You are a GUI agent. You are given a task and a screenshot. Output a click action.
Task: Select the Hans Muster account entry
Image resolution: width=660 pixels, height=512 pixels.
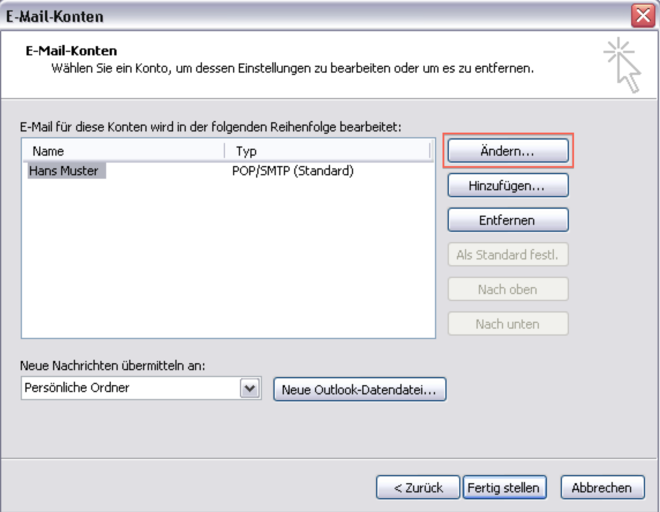click(x=65, y=171)
